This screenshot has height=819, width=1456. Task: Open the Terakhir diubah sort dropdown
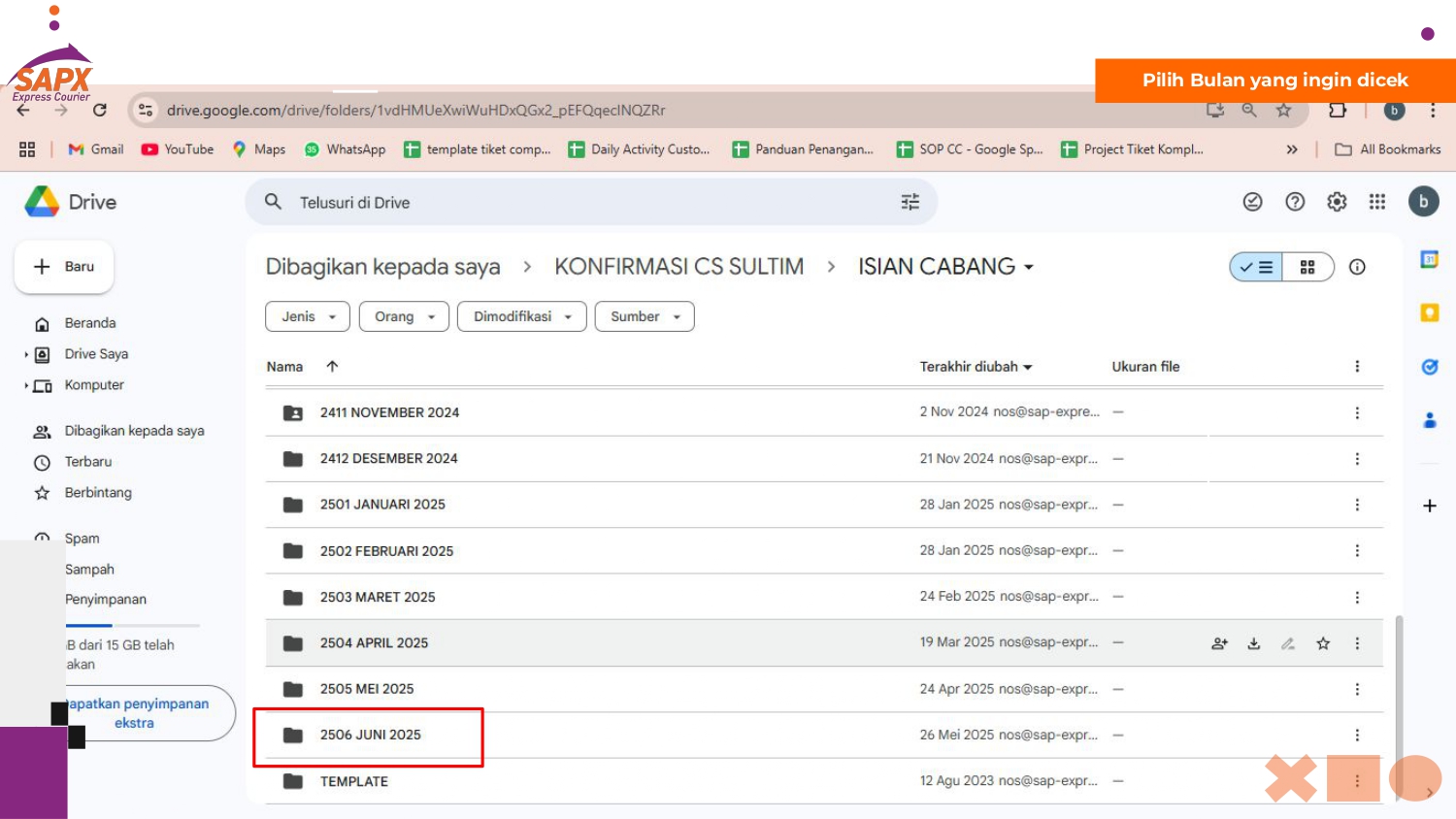(x=976, y=367)
